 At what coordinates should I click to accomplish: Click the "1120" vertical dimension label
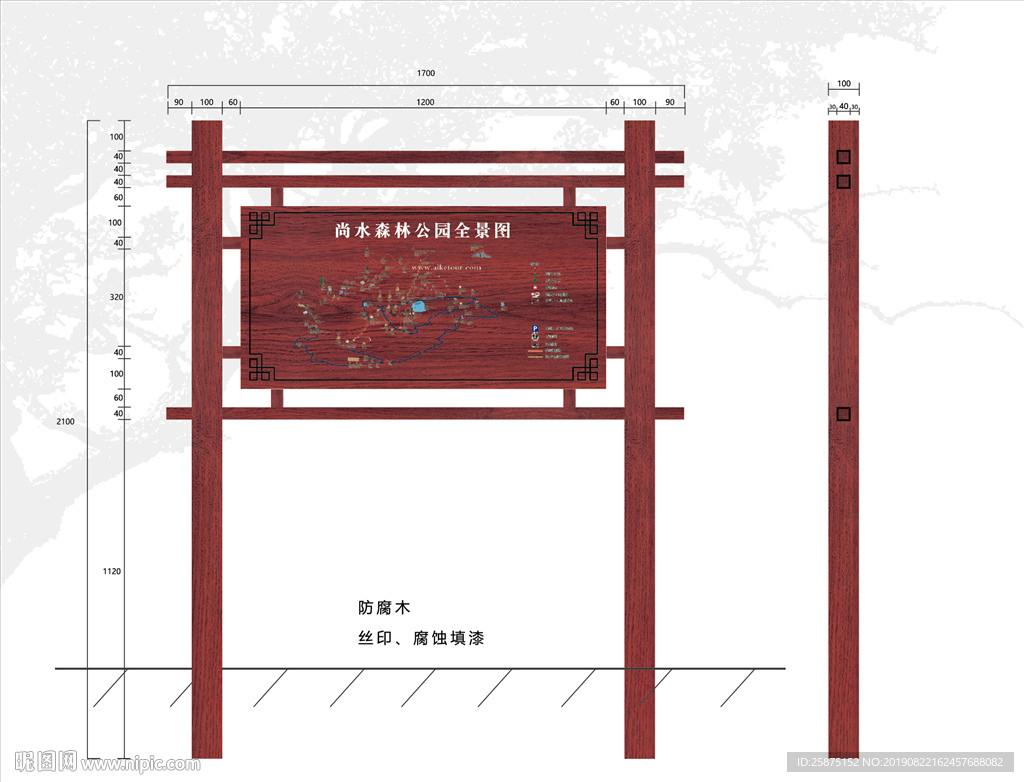coord(112,571)
